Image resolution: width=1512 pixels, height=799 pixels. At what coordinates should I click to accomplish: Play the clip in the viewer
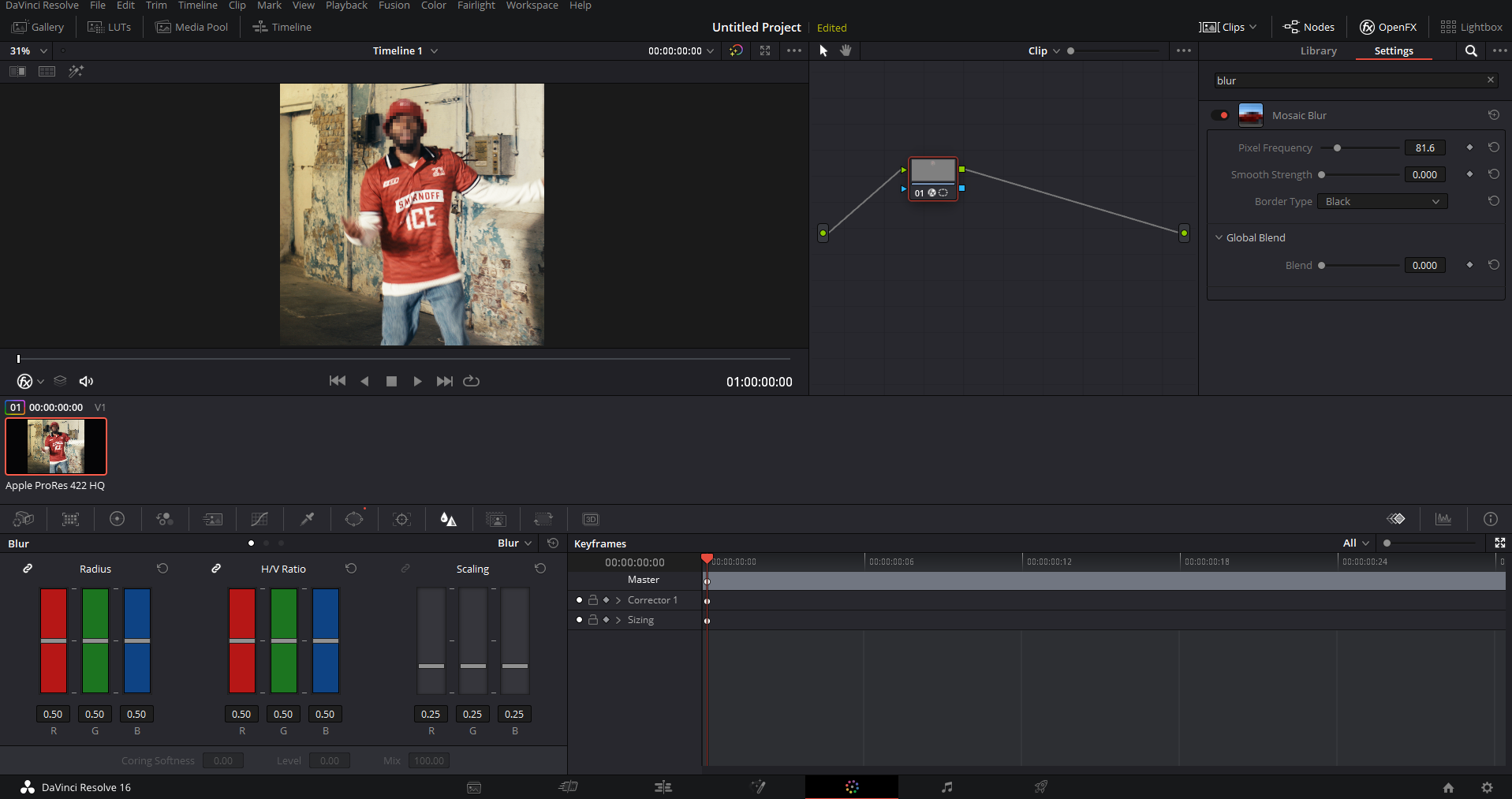pos(417,381)
